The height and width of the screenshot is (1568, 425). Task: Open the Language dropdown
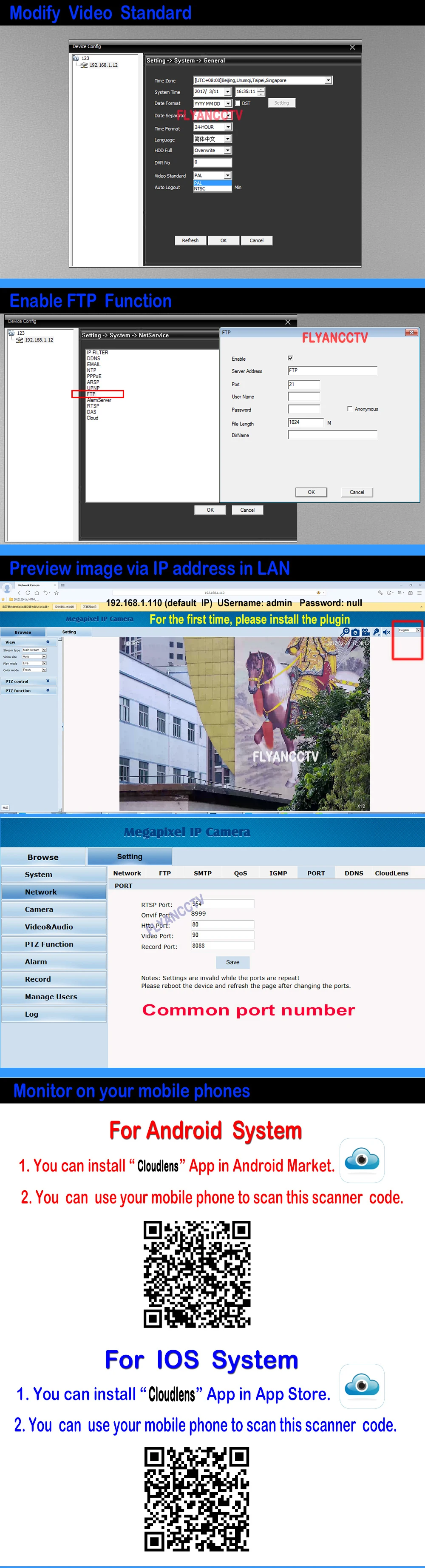coord(228,139)
